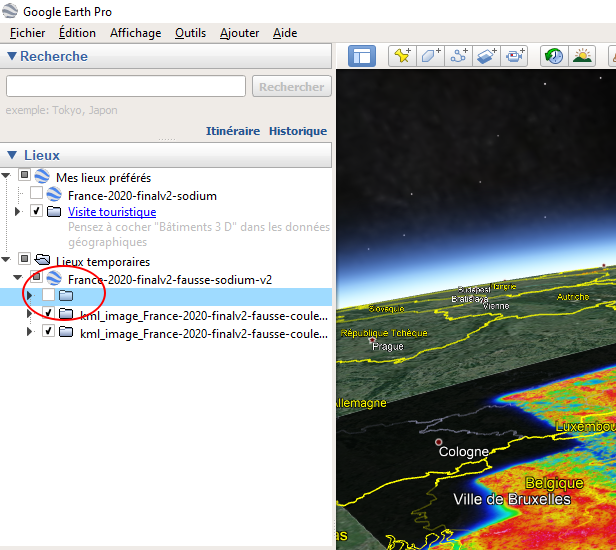Show historical imagery clock icon

point(554,56)
